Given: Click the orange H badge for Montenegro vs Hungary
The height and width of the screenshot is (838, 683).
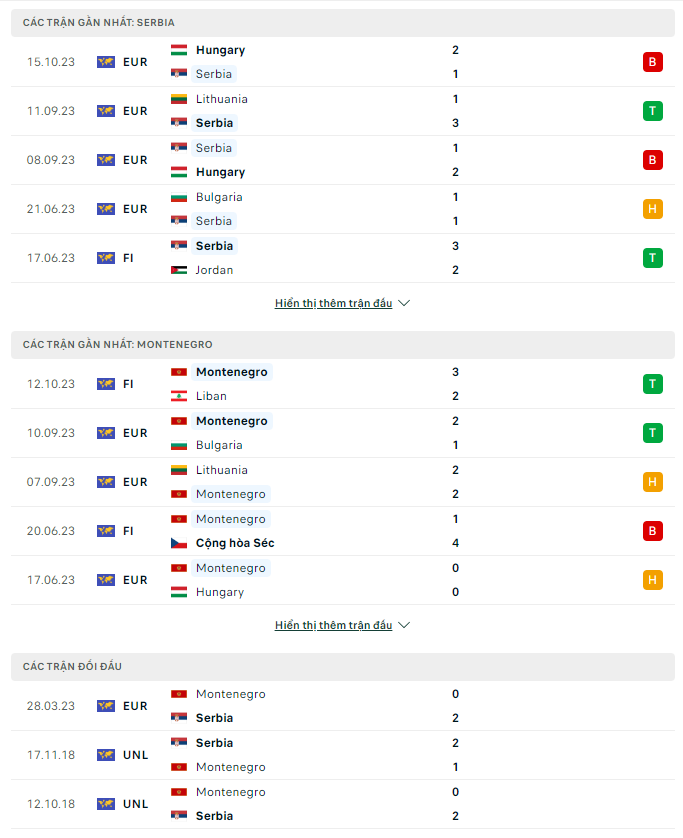Looking at the screenshot, I should click(653, 580).
